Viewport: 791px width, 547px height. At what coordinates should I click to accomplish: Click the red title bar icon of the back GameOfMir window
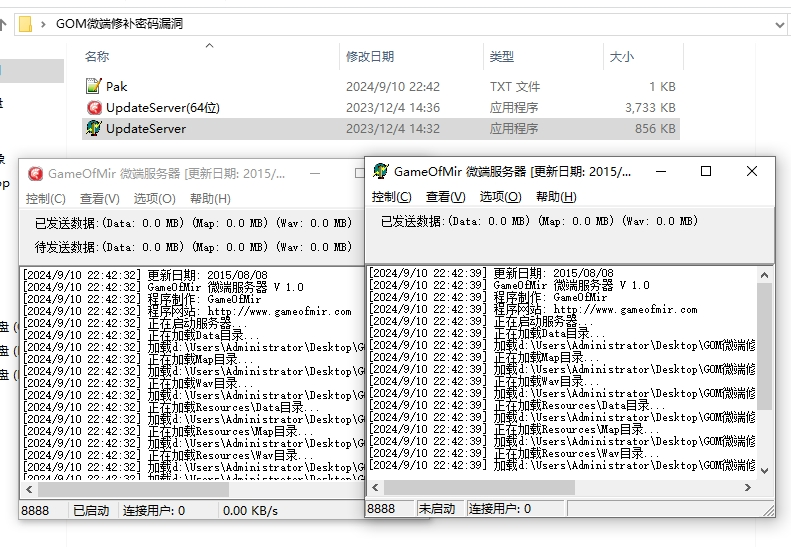(35, 174)
